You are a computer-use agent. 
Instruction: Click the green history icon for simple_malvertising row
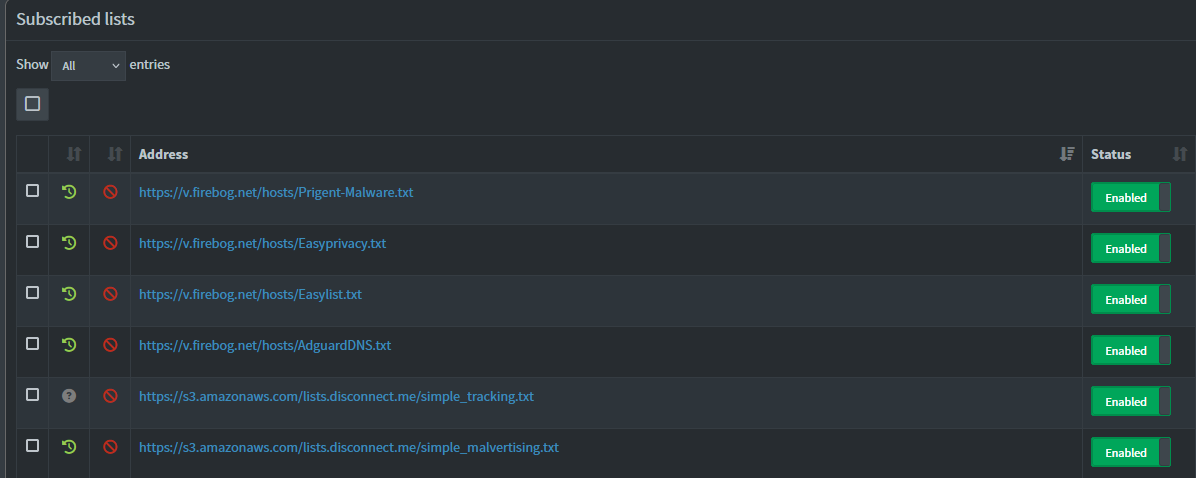69,447
